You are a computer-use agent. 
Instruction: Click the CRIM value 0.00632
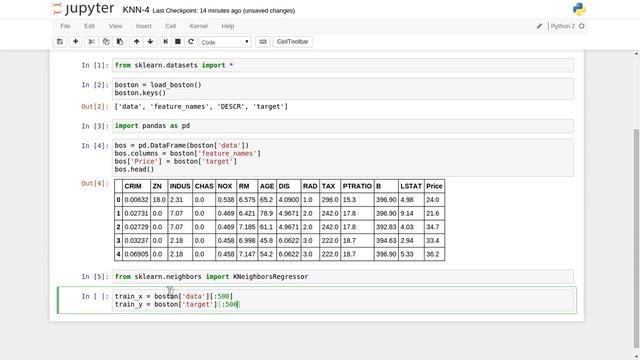pyautogui.click(x=136, y=200)
